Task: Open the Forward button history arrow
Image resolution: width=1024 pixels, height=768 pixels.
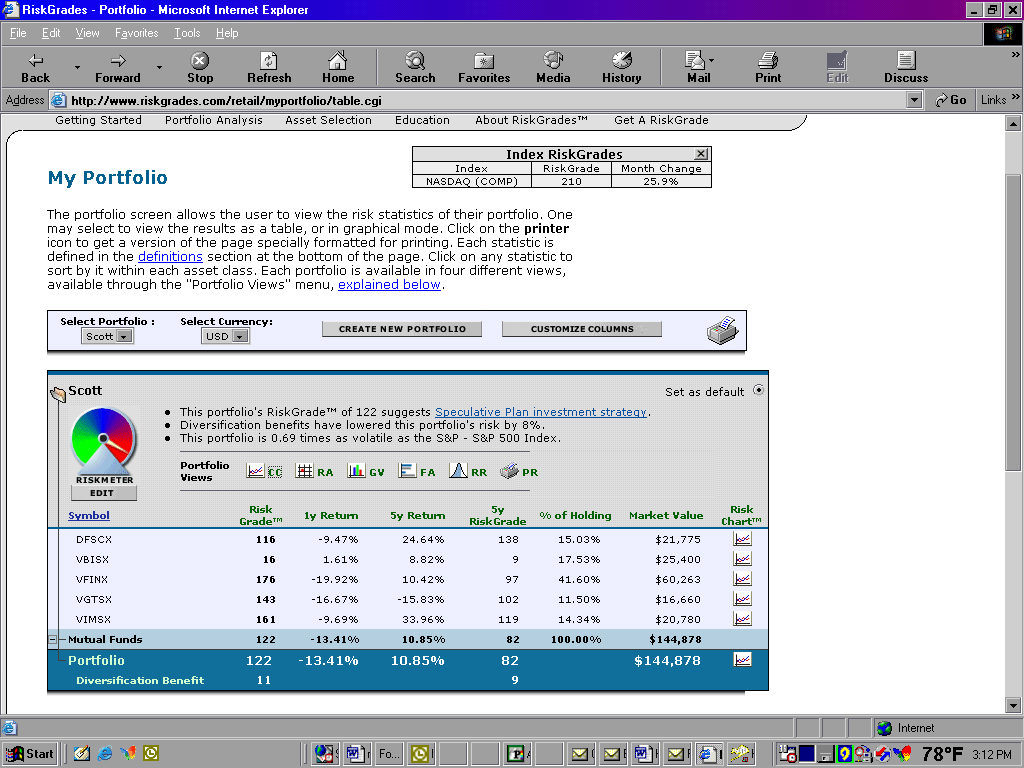Action: [x=159, y=67]
